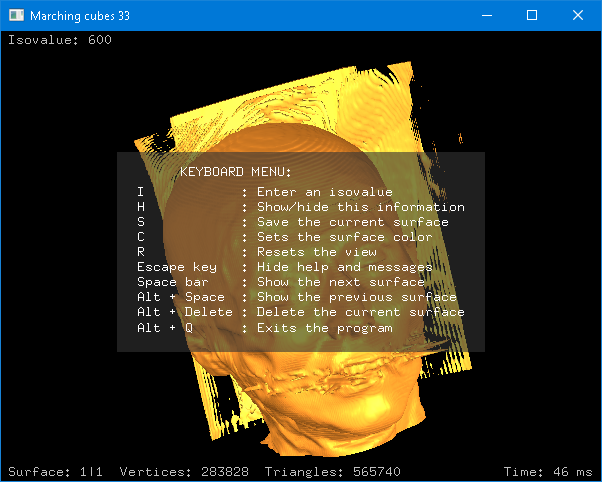Click the "Show/hide this information" help entry
Image resolution: width=602 pixels, height=482 pixels.
(360, 207)
